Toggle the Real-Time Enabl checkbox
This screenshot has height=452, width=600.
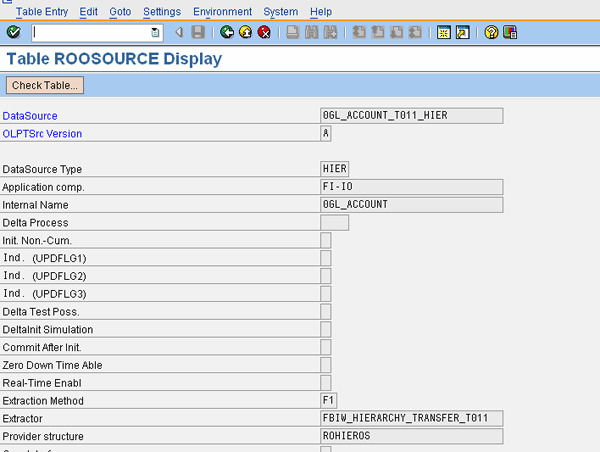326,383
